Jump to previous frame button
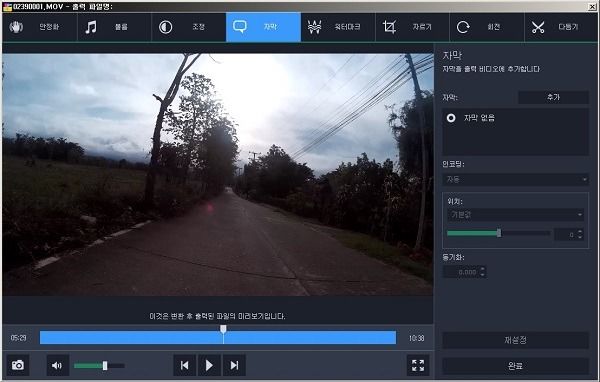 point(184,365)
